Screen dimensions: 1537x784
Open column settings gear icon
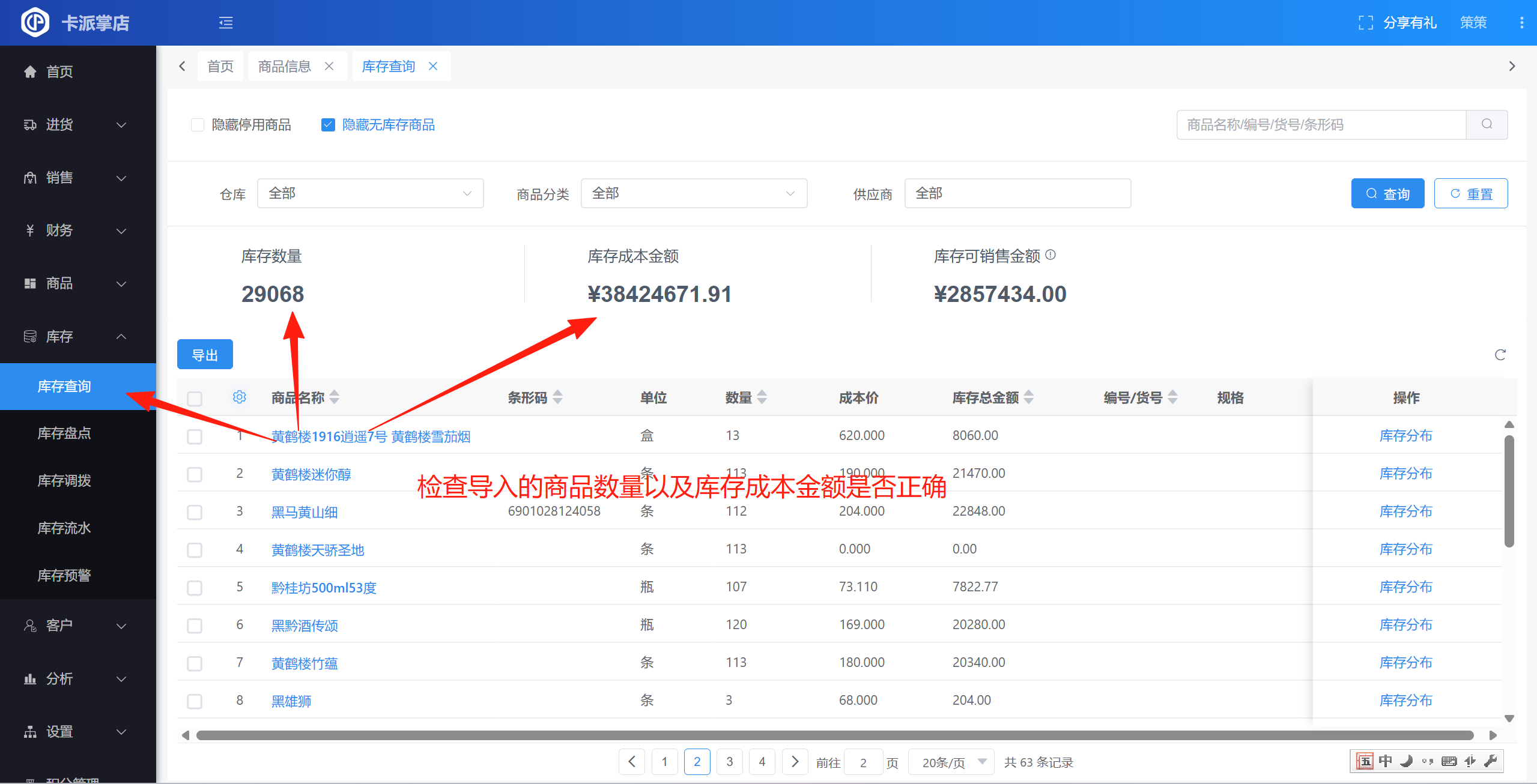[239, 397]
